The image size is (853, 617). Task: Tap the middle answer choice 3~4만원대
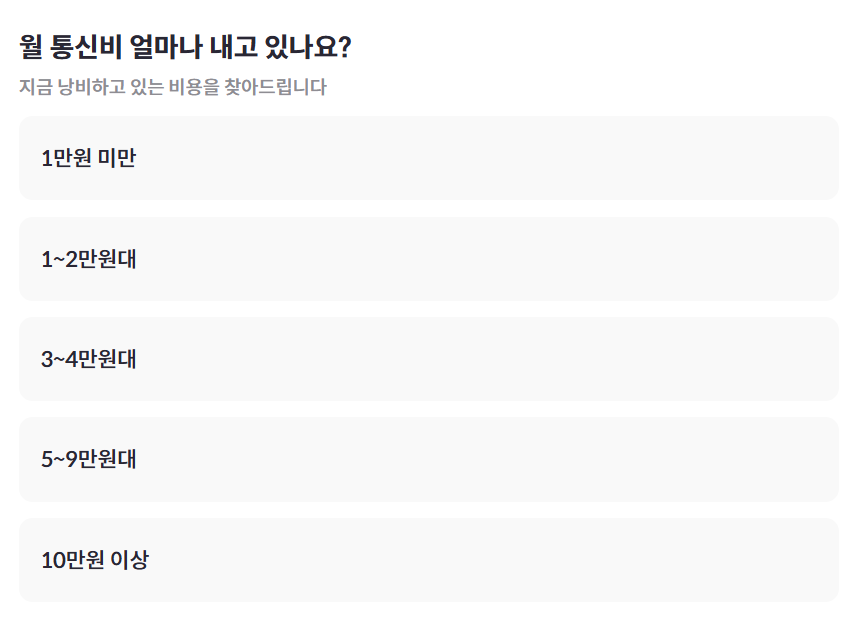click(x=426, y=360)
